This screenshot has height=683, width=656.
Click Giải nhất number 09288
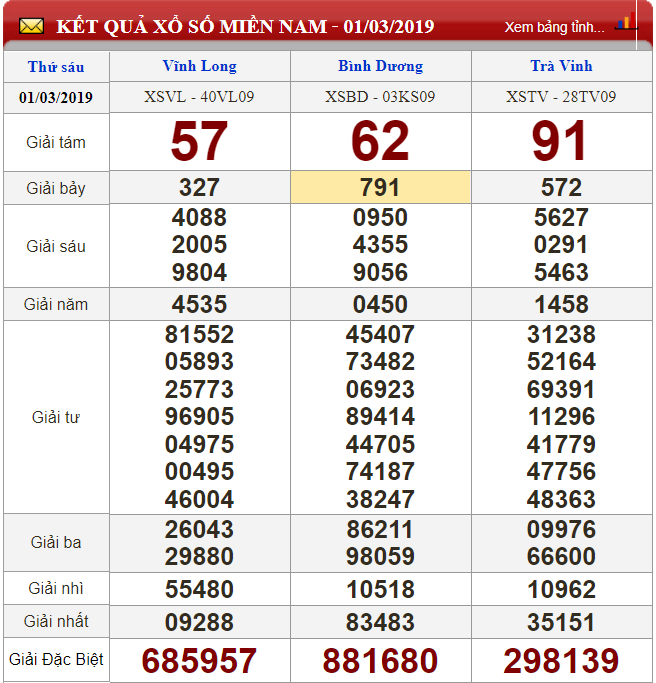tap(199, 622)
